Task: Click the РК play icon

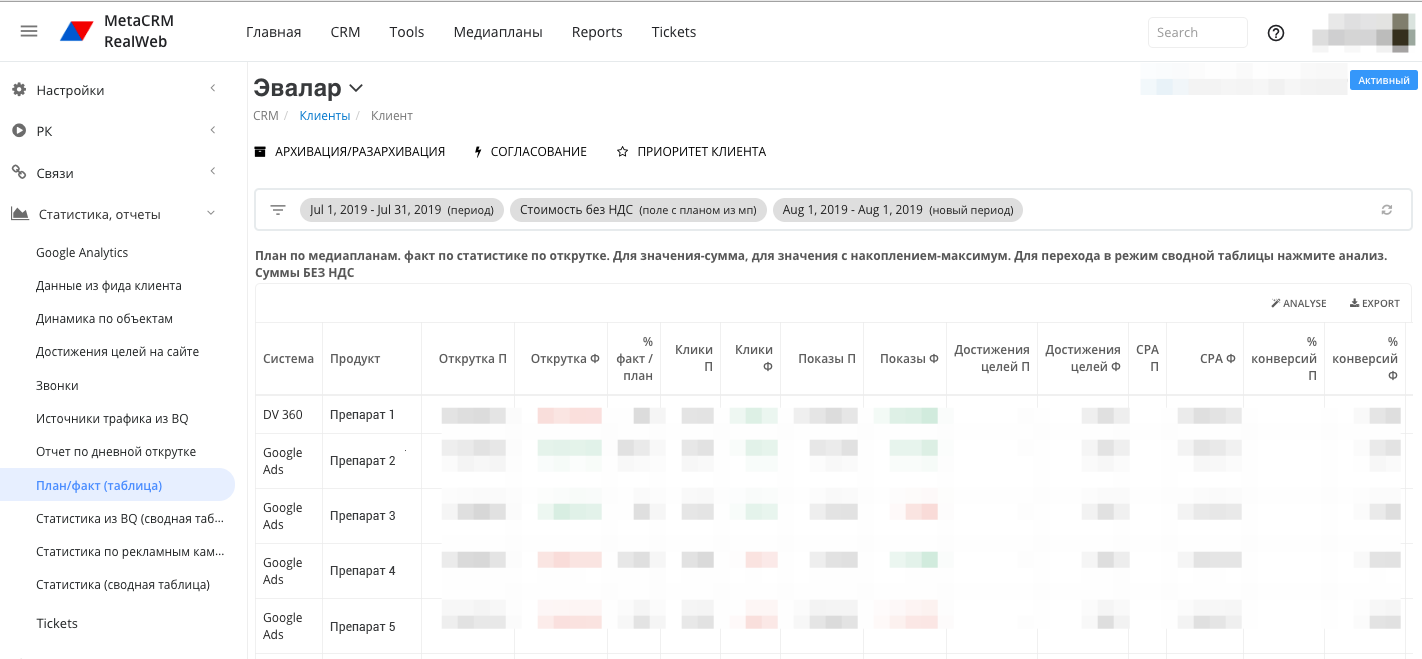Action: [18, 131]
